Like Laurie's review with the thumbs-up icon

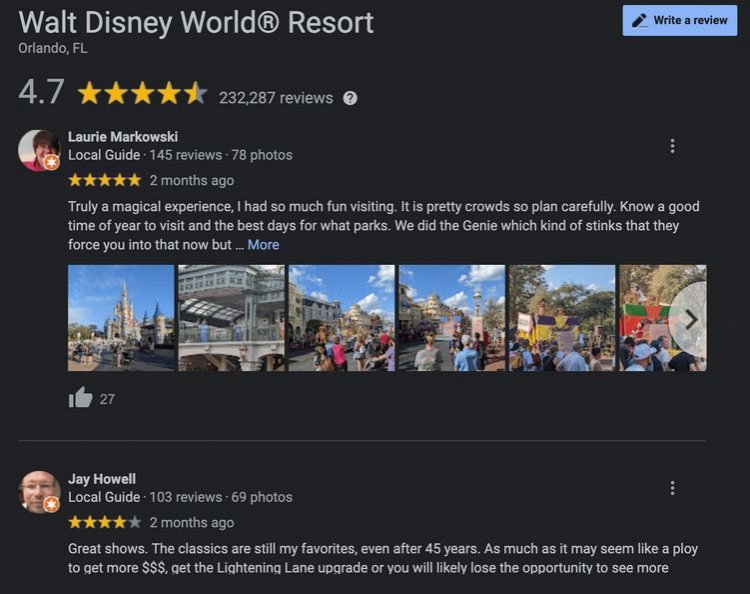[x=80, y=397]
